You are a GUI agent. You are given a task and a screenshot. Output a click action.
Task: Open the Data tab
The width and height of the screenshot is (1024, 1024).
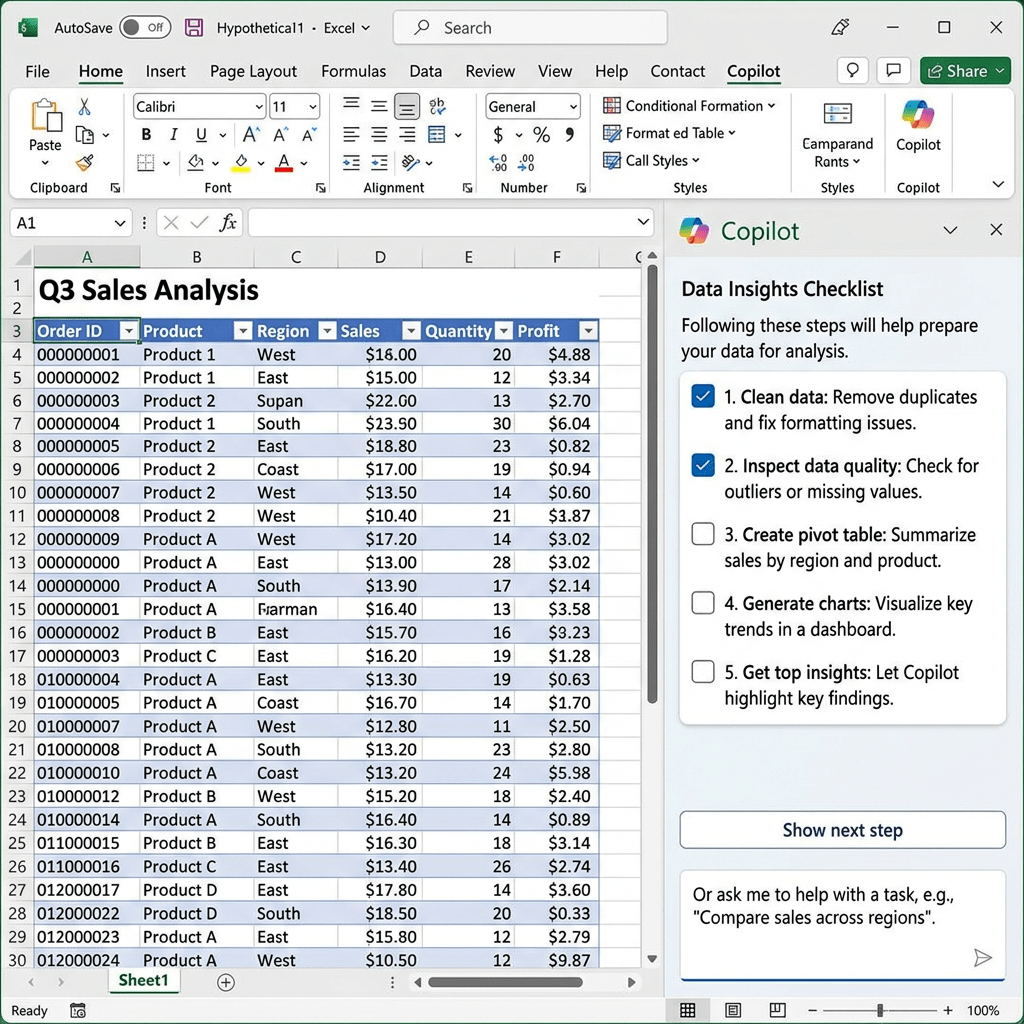tap(426, 71)
